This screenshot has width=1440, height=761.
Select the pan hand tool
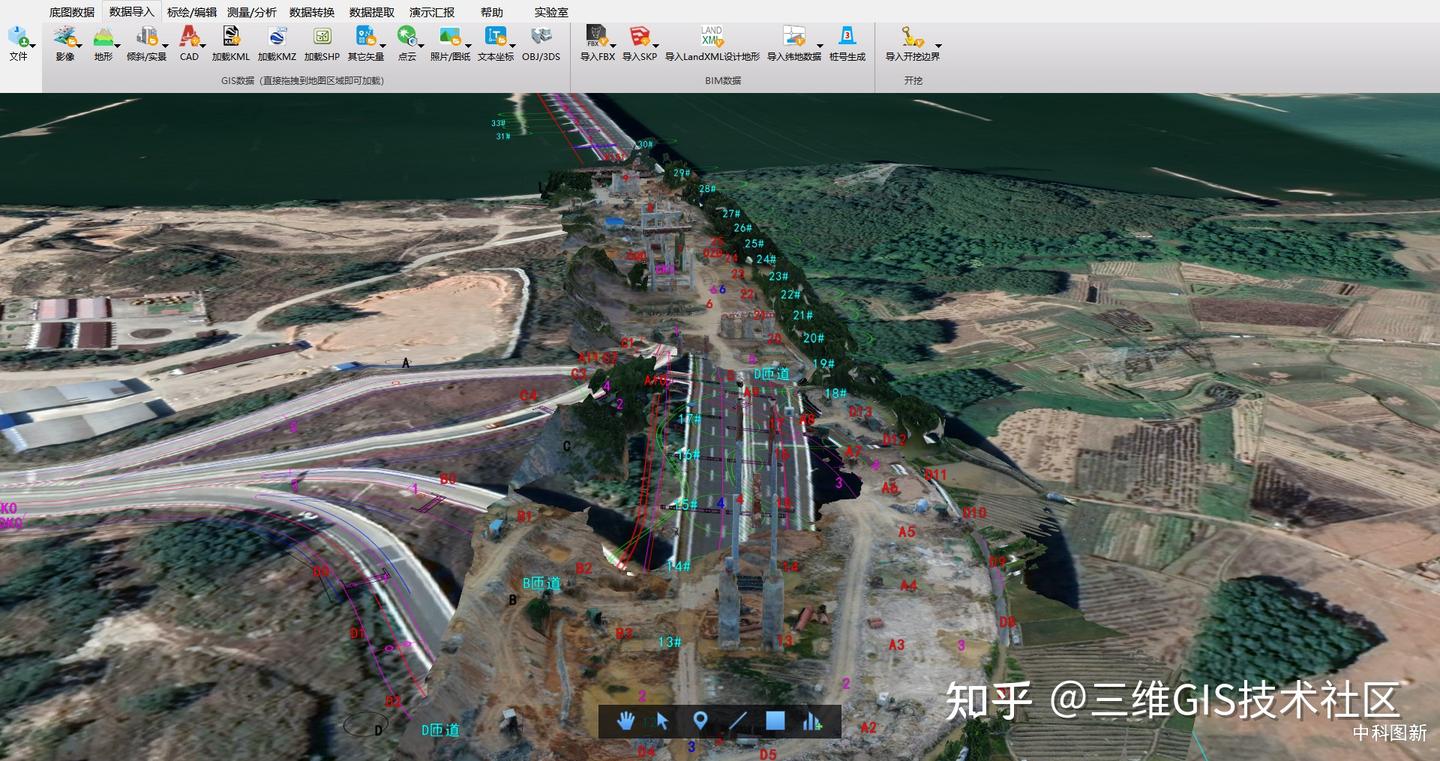click(x=625, y=719)
